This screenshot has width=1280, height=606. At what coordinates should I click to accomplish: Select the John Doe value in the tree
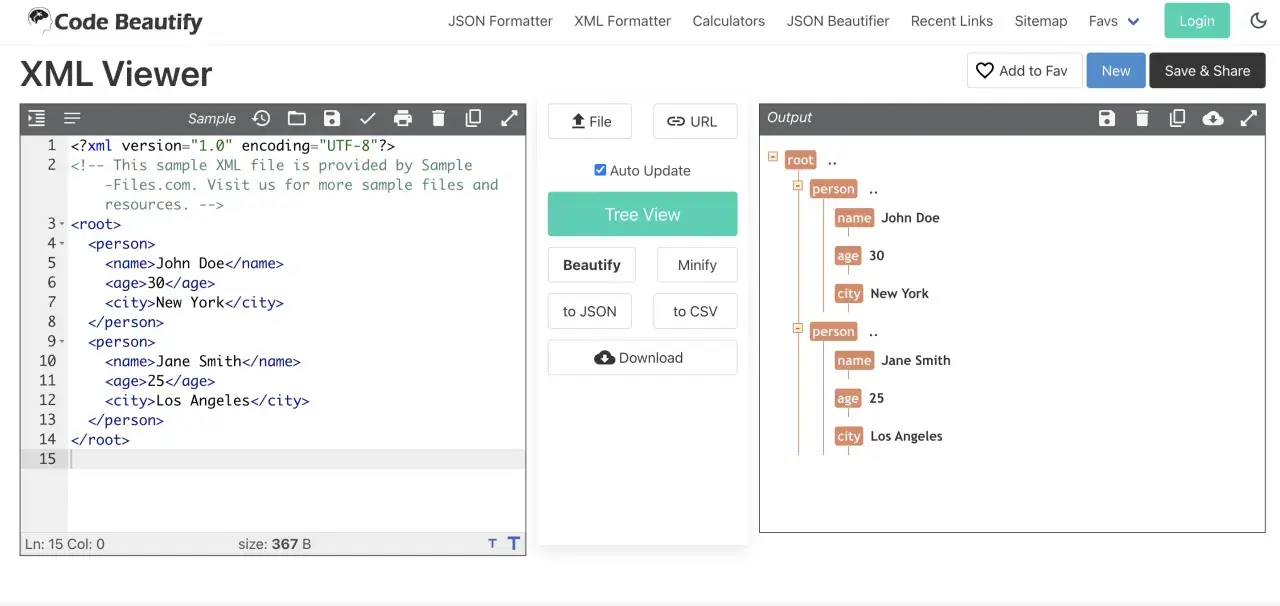pyautogui.click(x=910, y=218)
